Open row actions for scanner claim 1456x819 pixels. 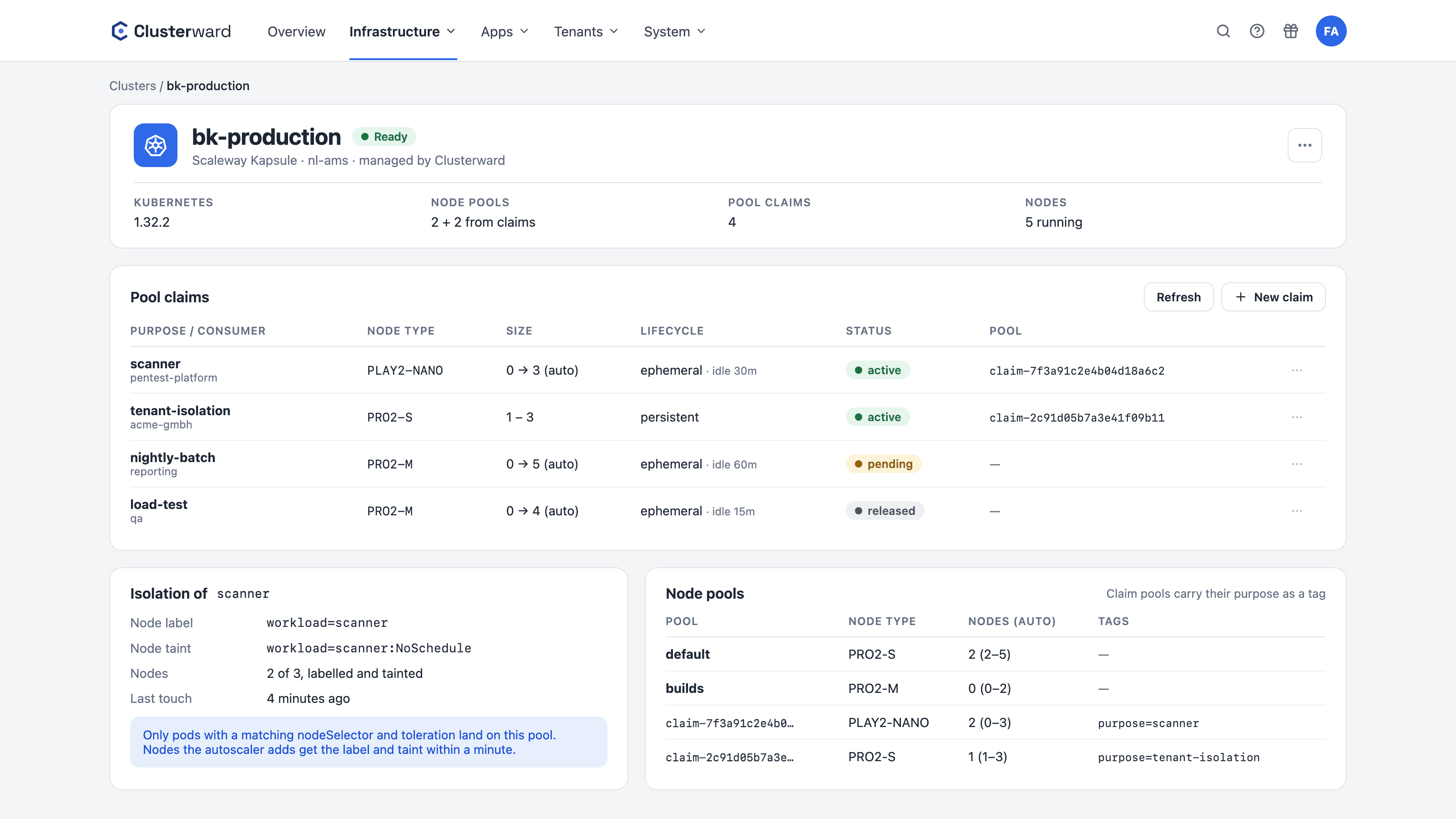pos(1297,371)
